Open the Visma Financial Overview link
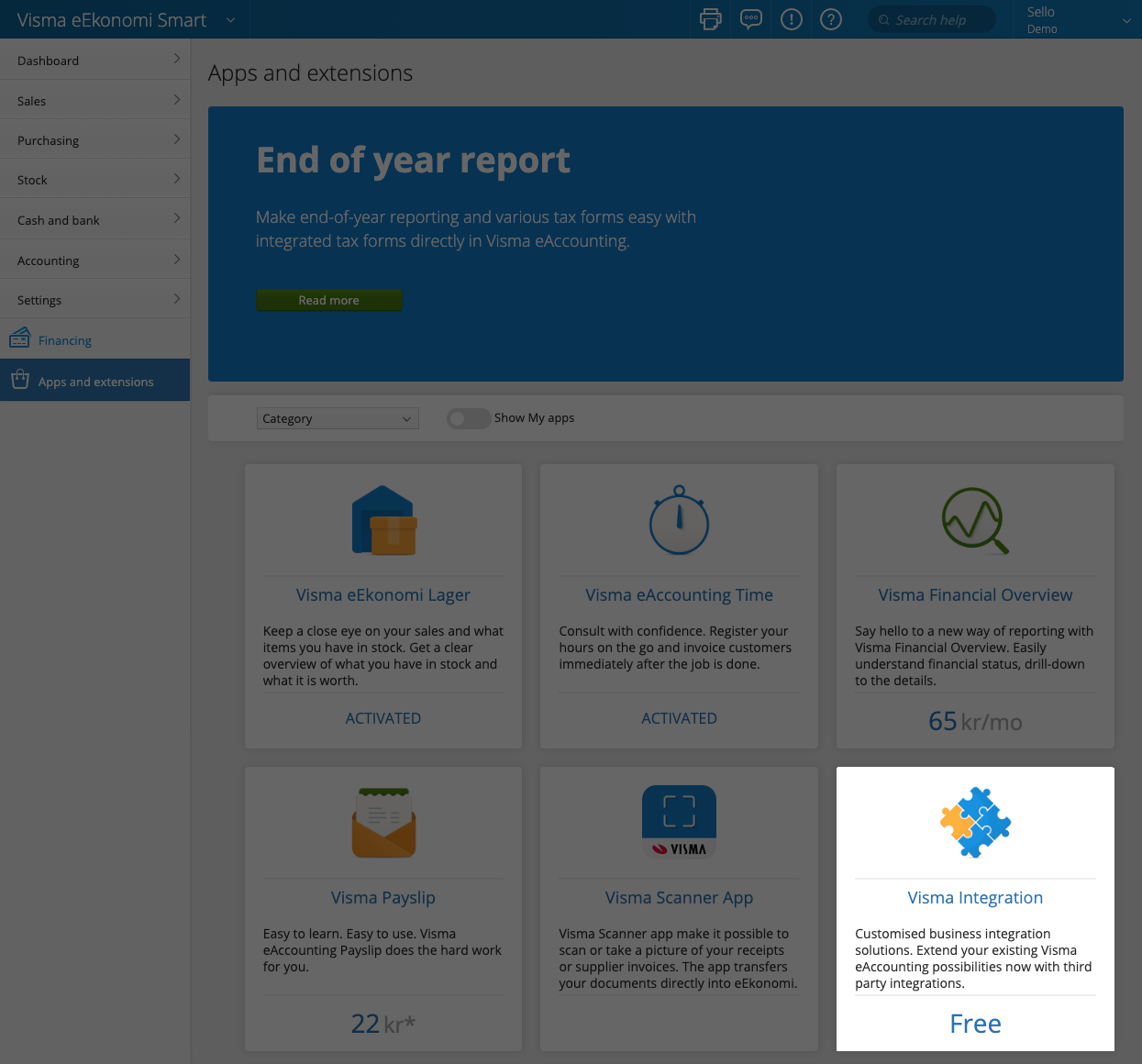Screen dimensions: 1142x1064 tap(975, 594)
